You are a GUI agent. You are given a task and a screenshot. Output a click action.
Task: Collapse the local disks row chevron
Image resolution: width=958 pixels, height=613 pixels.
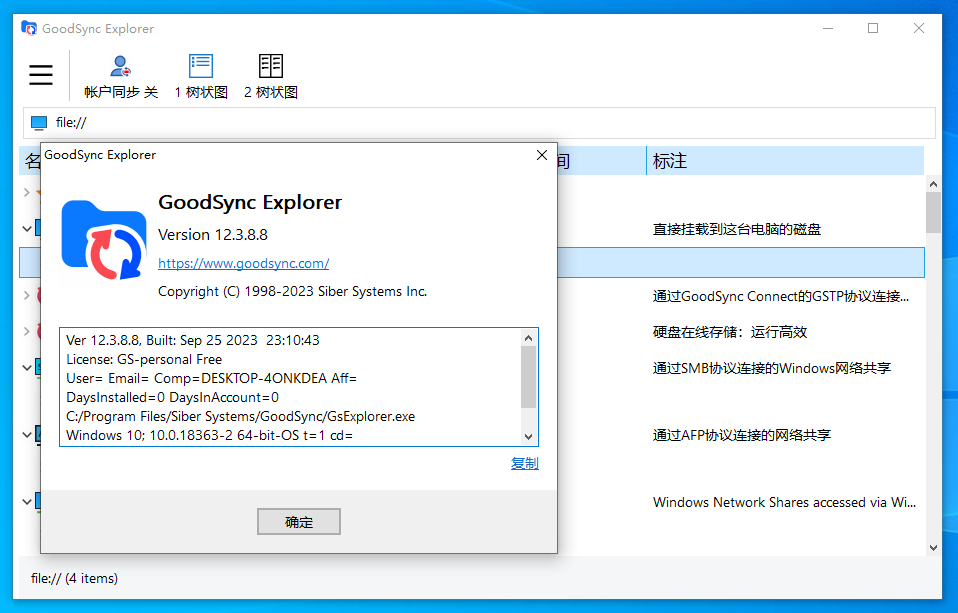tap(27, 229)
